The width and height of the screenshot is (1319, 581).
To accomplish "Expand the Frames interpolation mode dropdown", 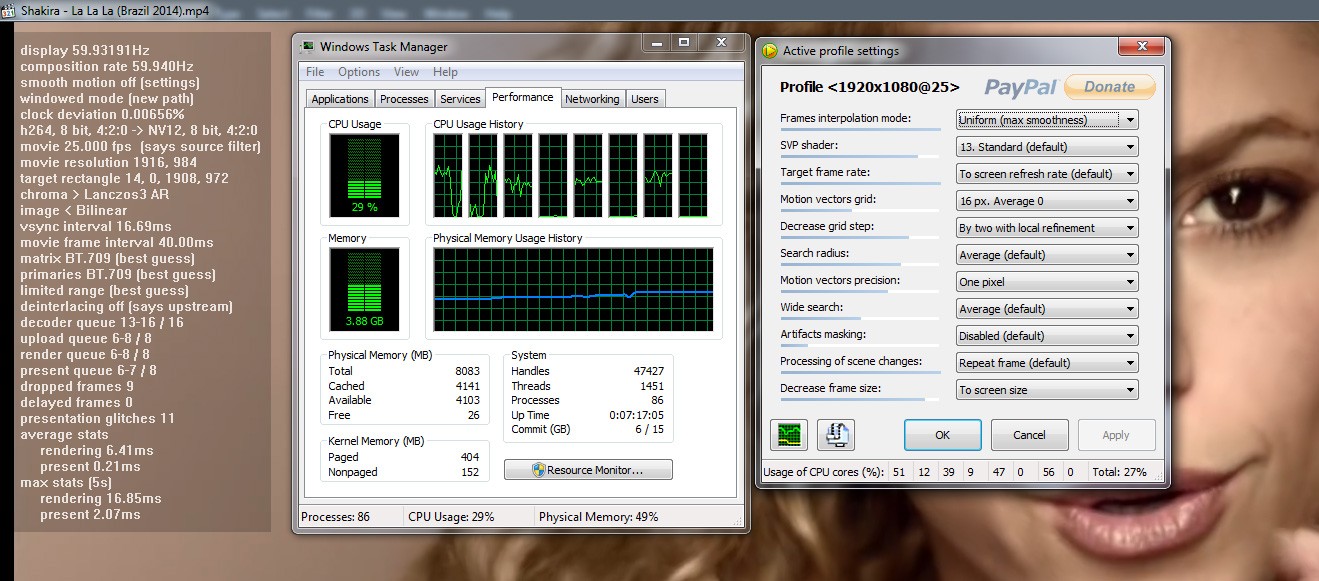I will tap(1047, 120).
